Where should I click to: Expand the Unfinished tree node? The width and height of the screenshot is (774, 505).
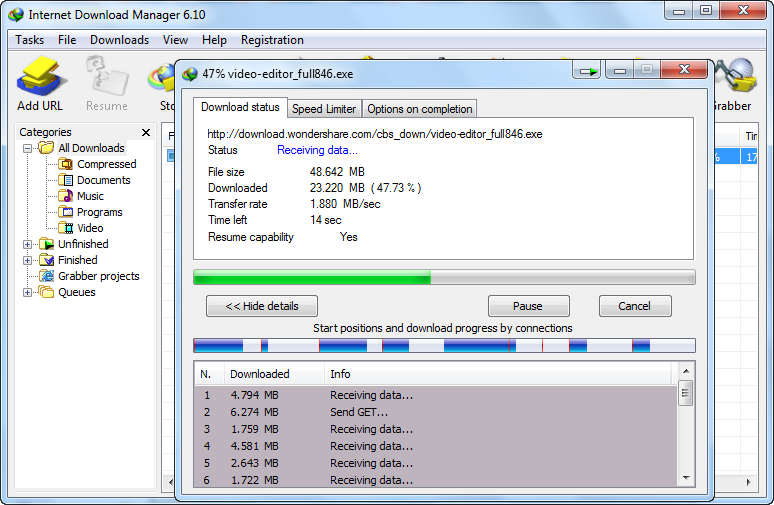pos(28,244)
